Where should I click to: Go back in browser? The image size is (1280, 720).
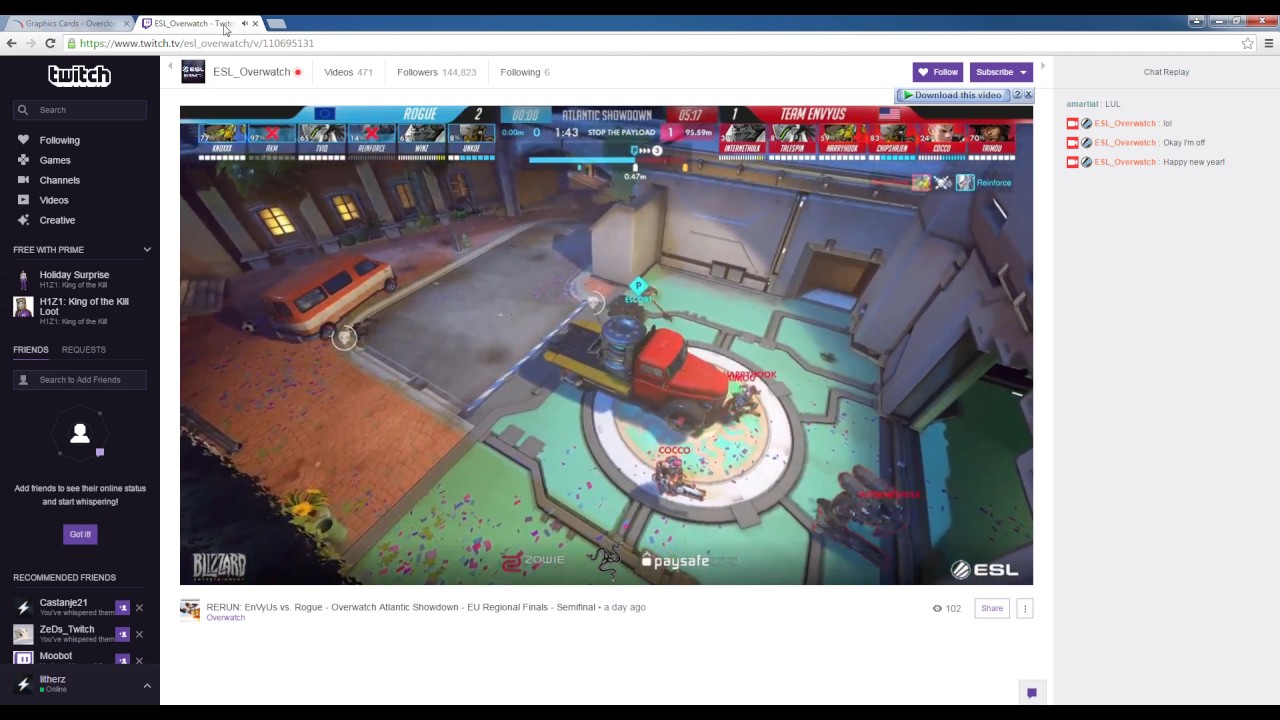(11, 43)
